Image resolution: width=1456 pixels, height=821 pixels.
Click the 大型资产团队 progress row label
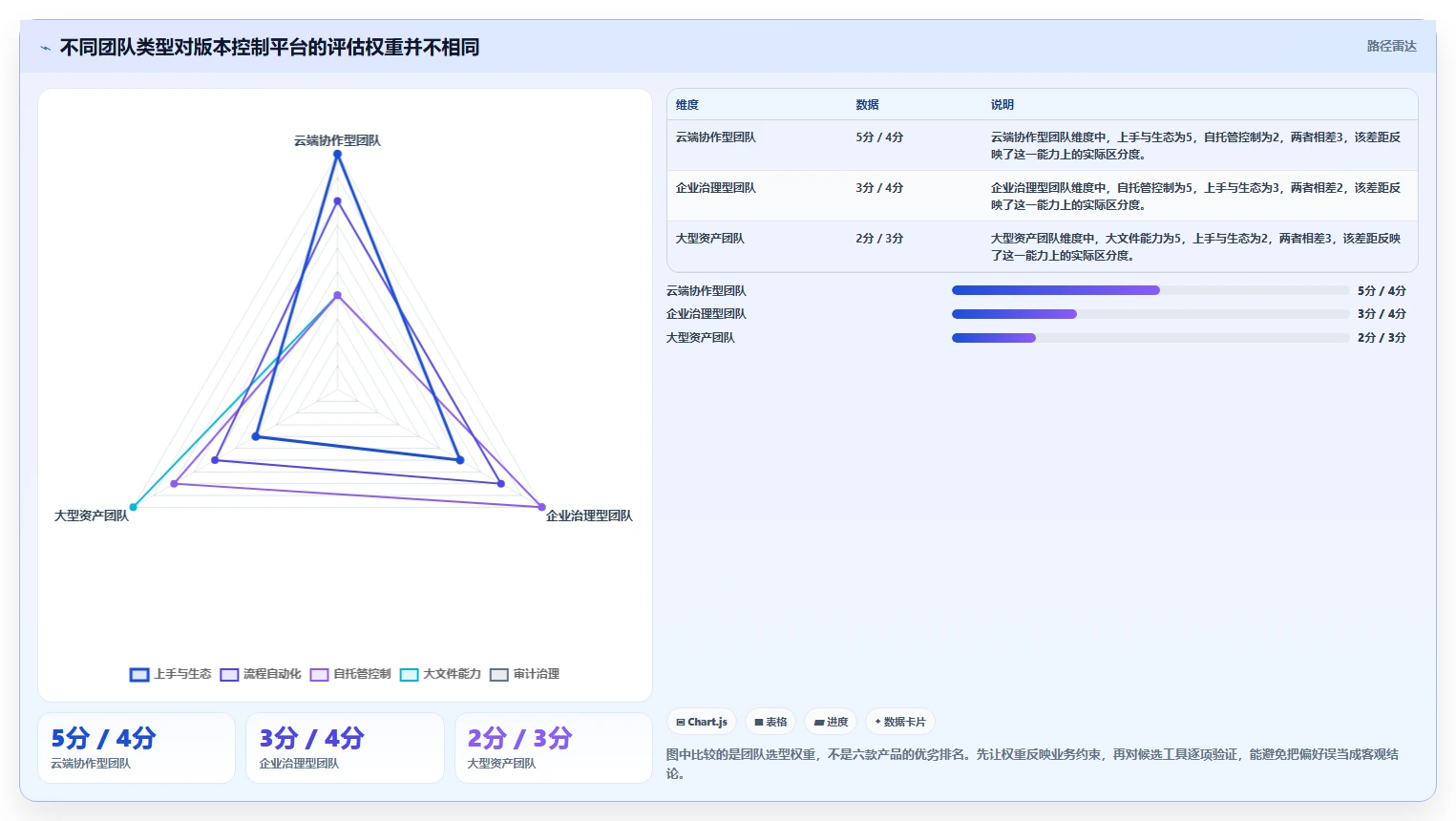[701, 338]
